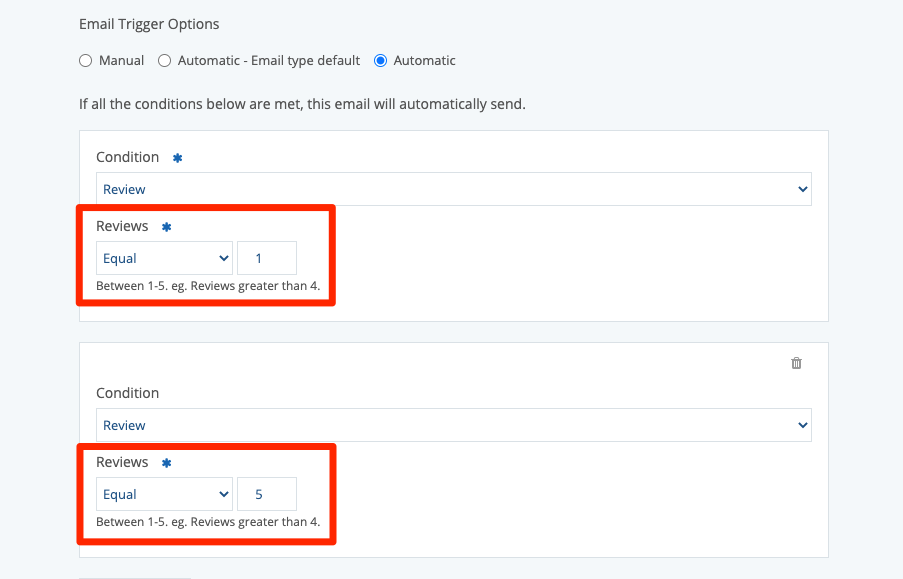903x579 pixels.
Task: Click the asterisk beside the first Condition label
Action: (177, 158)
